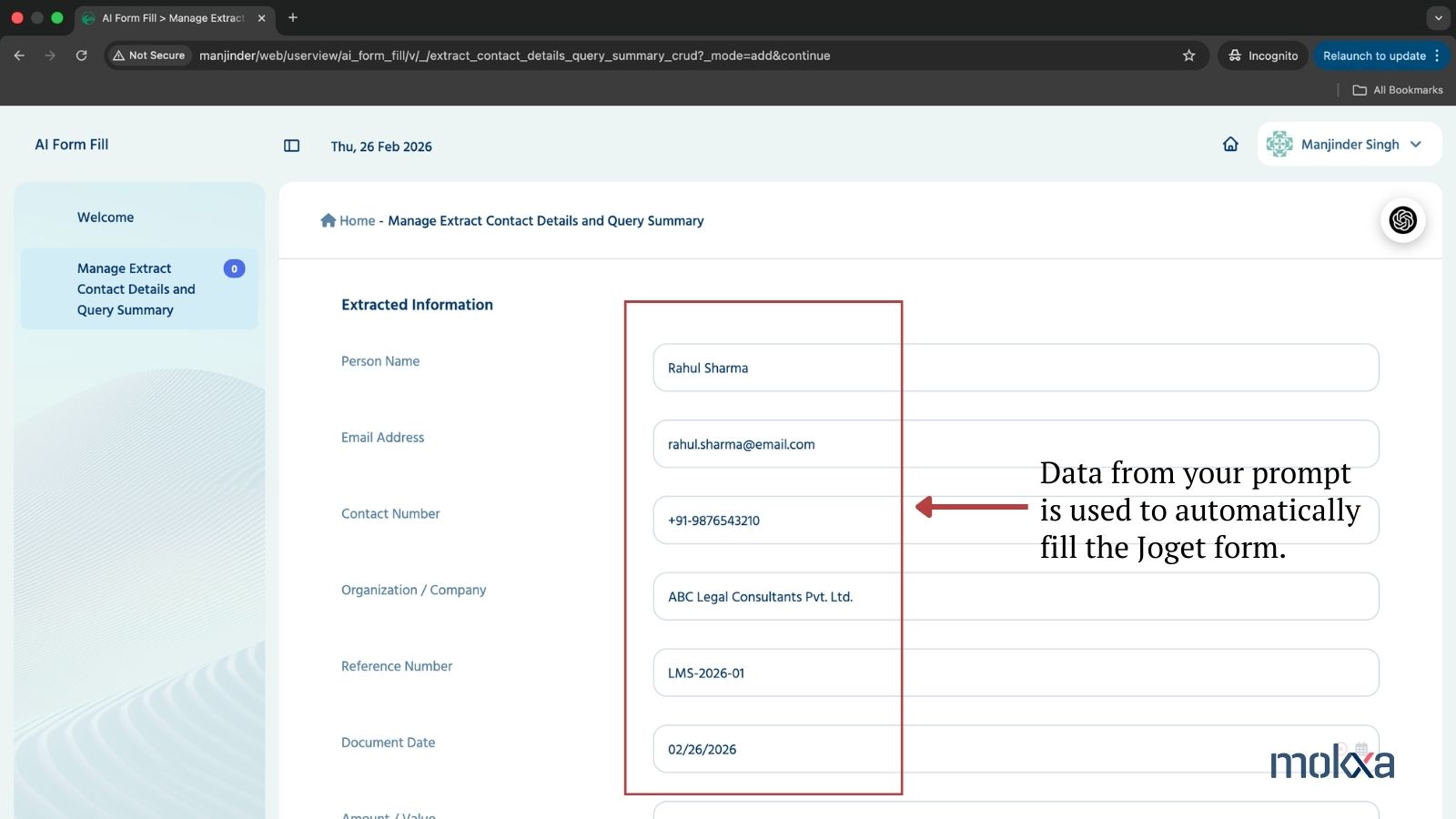Click the Contact Number field

pos(1016,521)
